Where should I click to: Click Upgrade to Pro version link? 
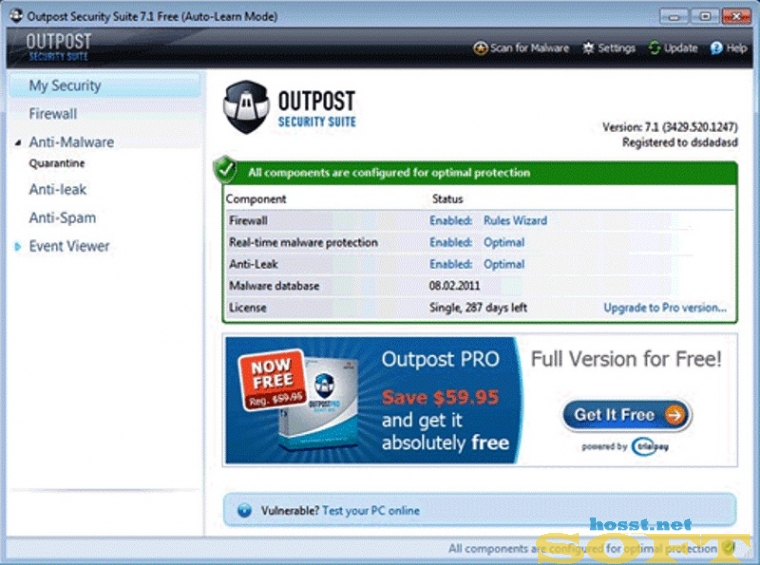(x=665, y=308)
